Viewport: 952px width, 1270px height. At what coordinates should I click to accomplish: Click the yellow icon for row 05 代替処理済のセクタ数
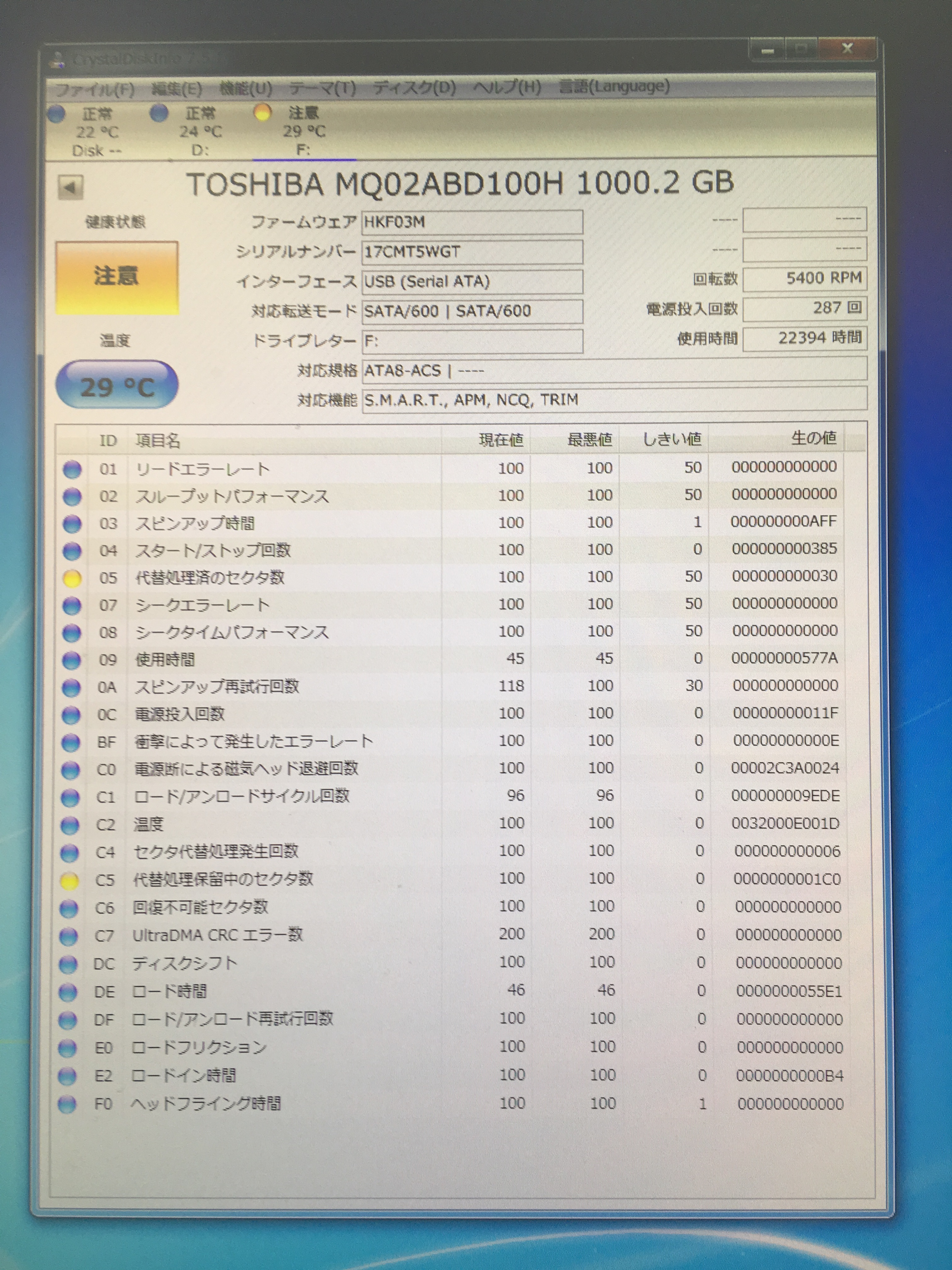click(72, 578)
